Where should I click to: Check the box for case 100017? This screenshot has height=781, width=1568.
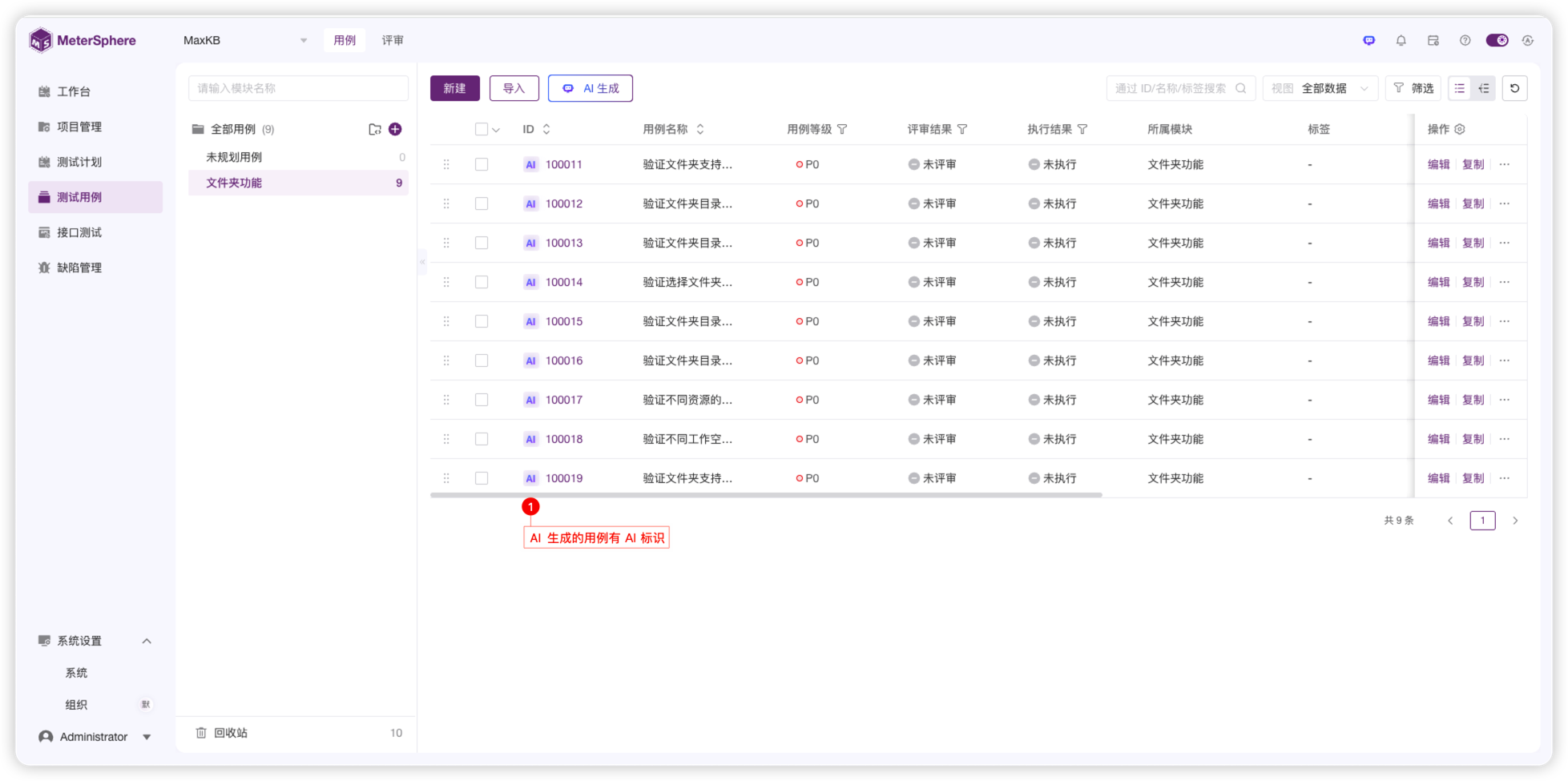pyautogui.click(x=482, y=400)
